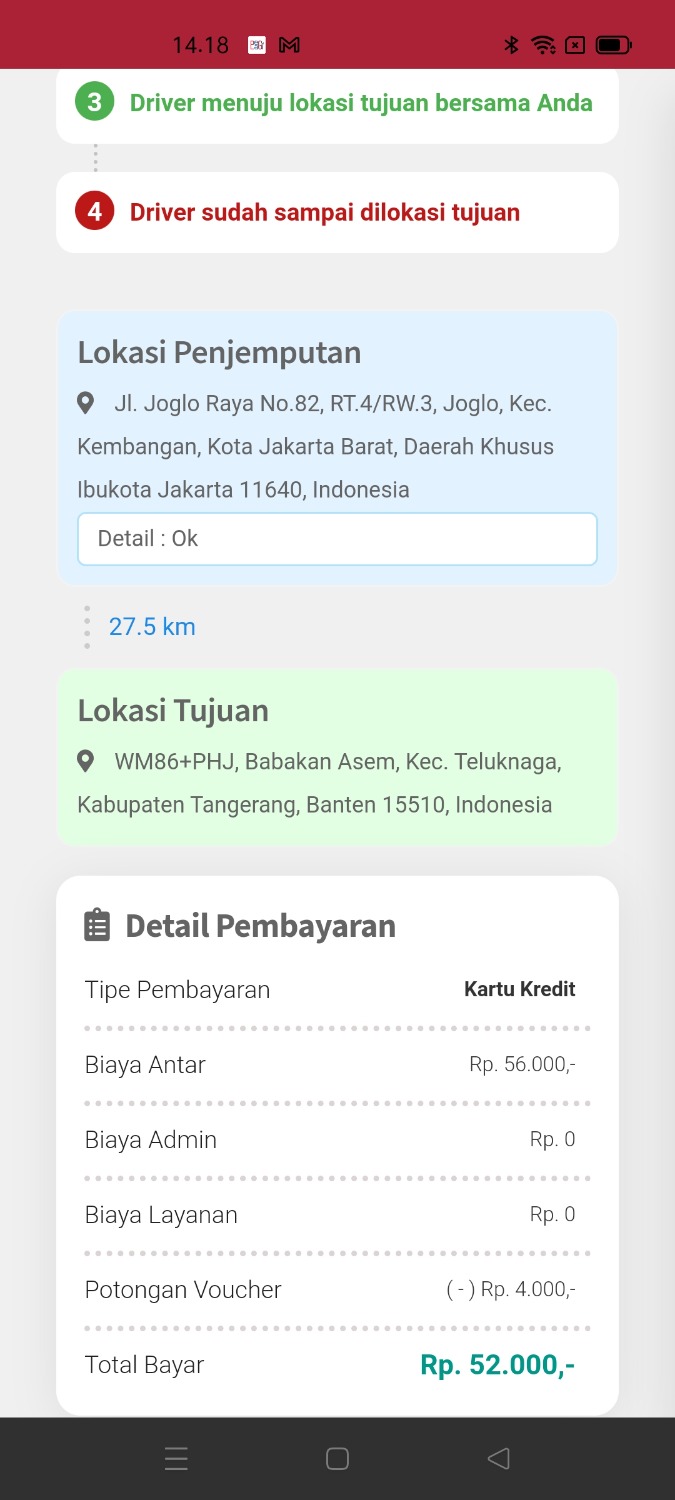Viewport: 675px width, 1500px height.
Task: Tap the pickup location pin icon
Action: point(86,403)
